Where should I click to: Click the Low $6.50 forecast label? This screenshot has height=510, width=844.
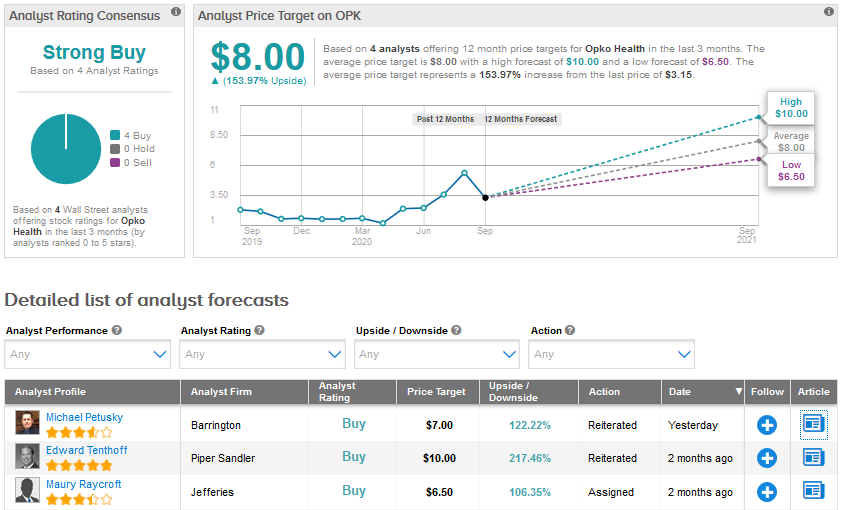[791, 171]
